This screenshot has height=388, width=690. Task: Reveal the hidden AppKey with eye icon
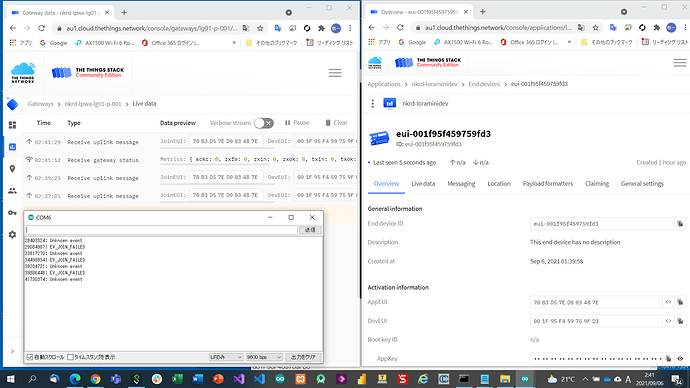click(680, 359)
